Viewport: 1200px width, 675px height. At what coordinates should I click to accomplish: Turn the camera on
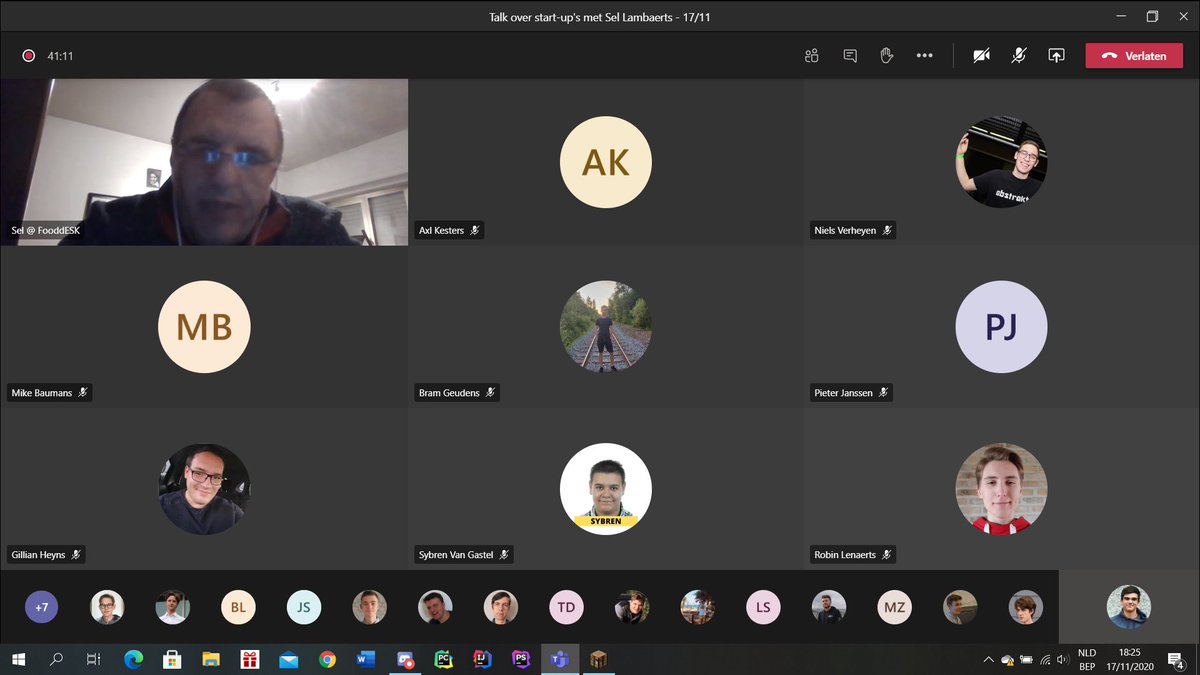pos(981,56)
